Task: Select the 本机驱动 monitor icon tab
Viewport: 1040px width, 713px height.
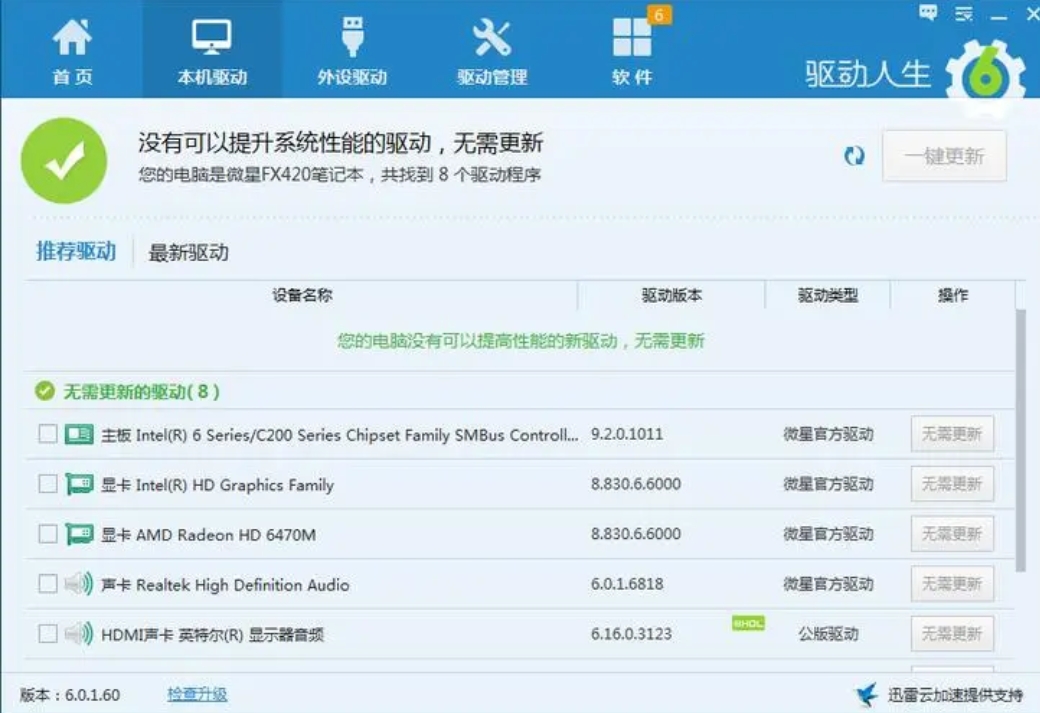Action: point(212,51)
